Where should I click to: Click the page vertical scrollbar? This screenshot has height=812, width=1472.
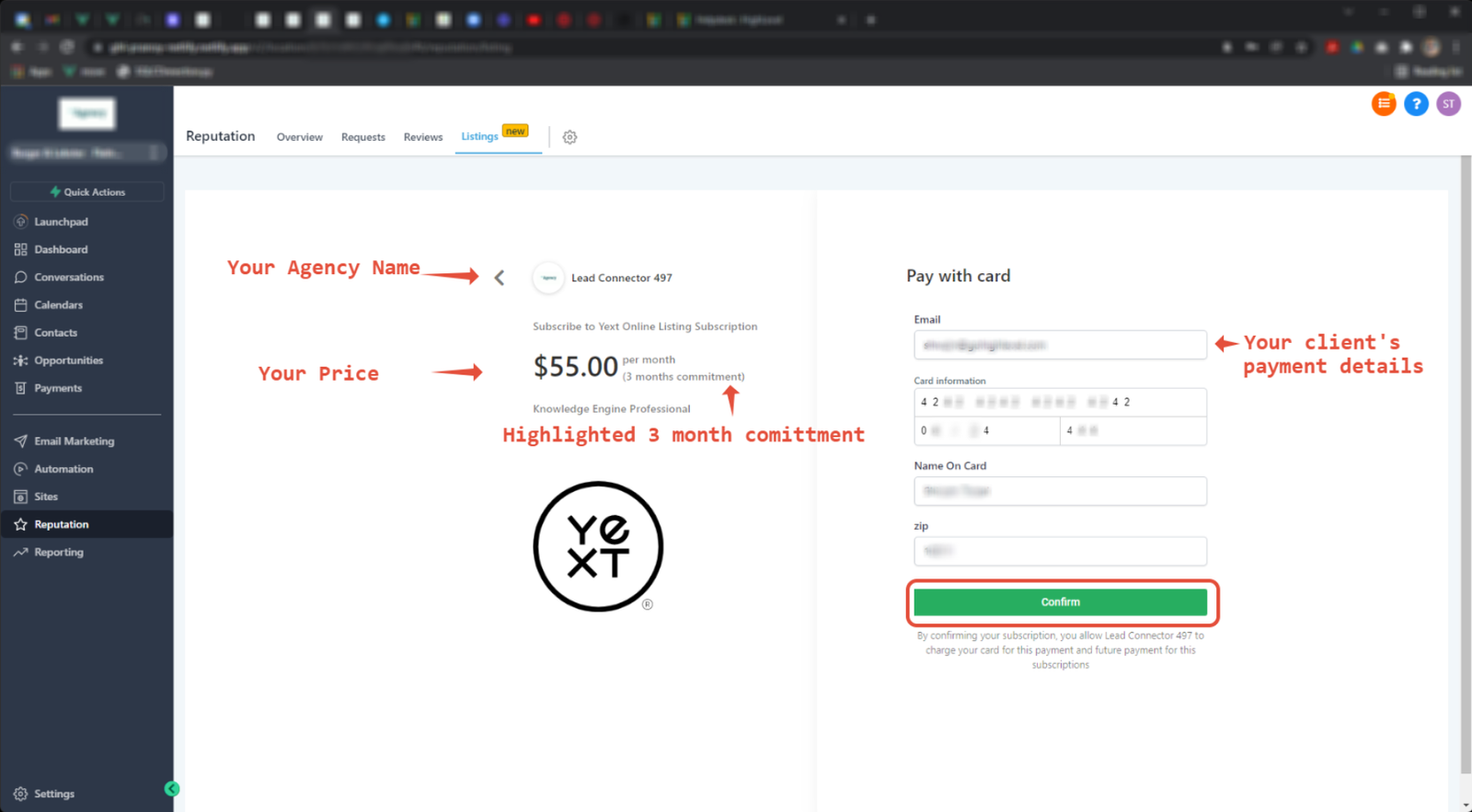click(x=1465, y=460)
